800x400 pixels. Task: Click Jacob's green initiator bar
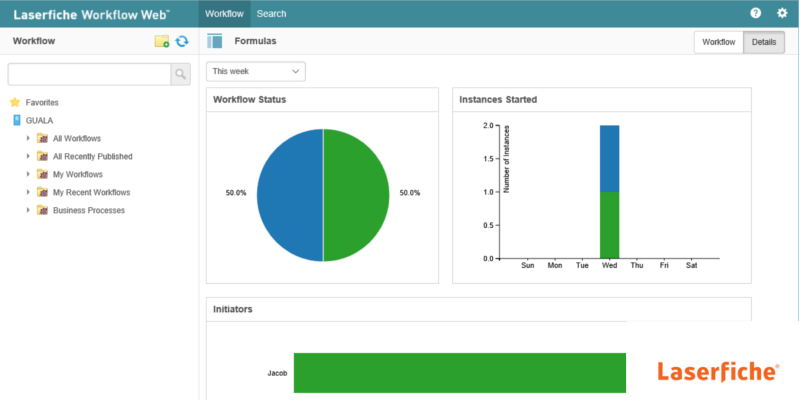(460, 373)
